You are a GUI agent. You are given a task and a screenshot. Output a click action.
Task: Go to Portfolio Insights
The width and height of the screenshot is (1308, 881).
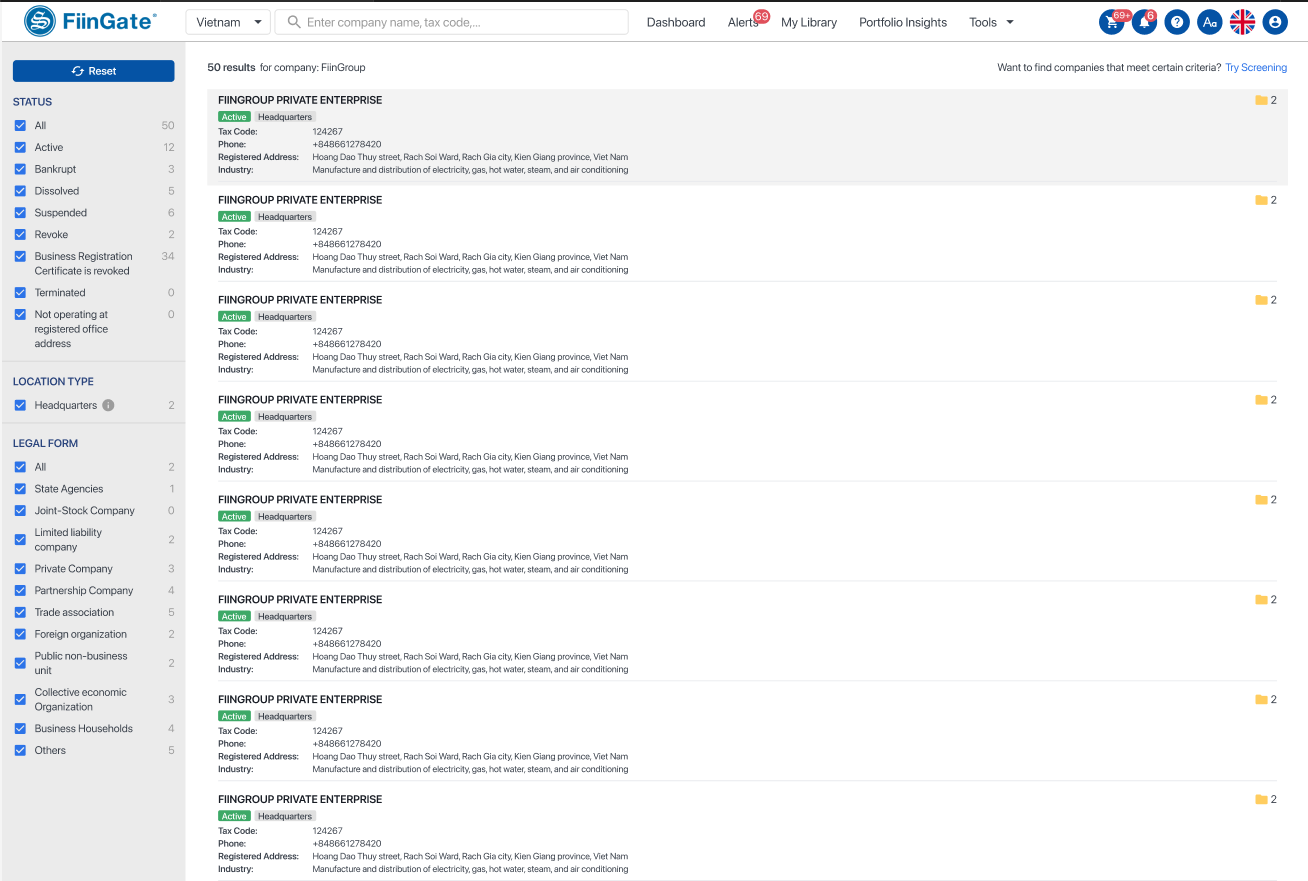click(x=903, y=22)
